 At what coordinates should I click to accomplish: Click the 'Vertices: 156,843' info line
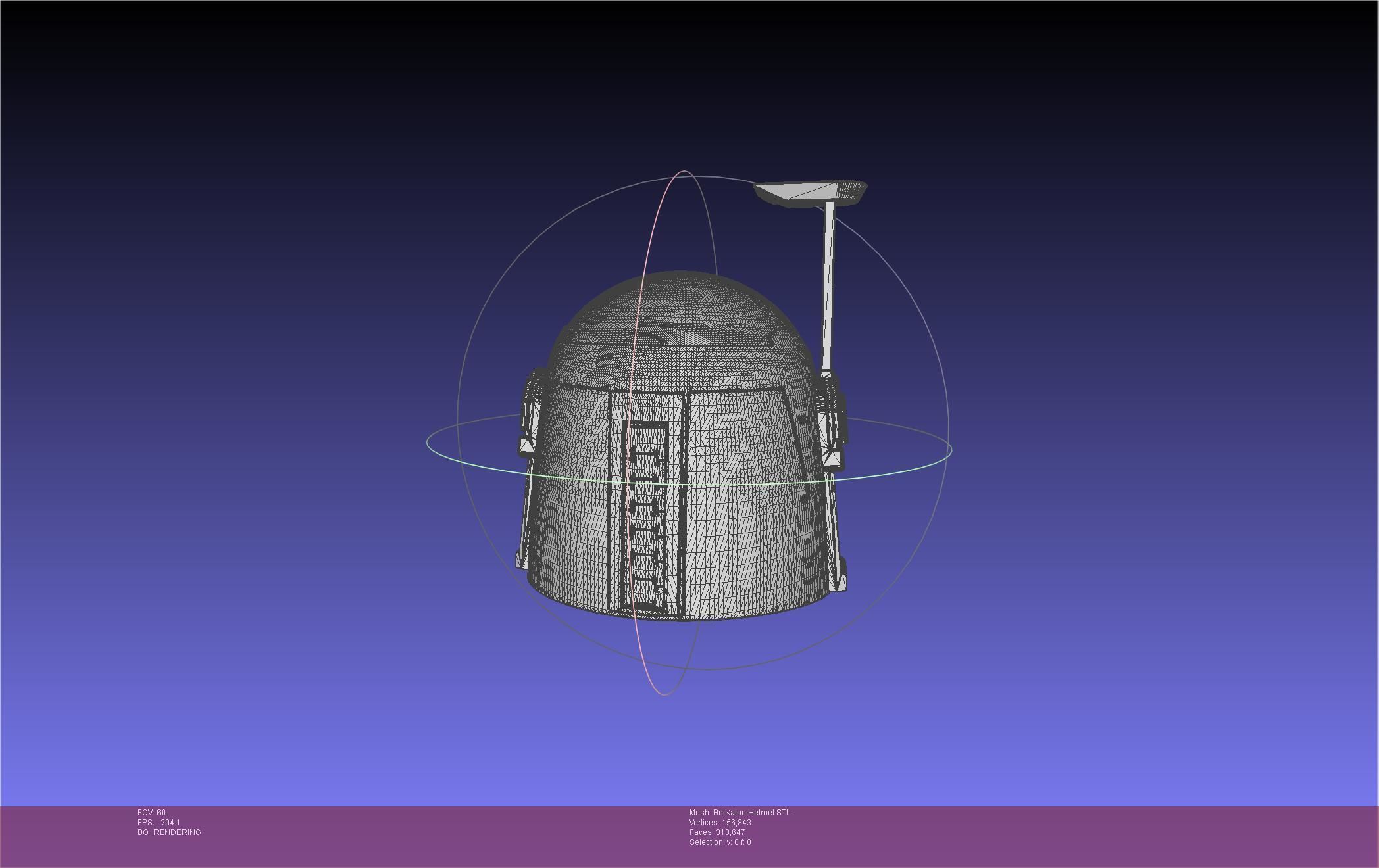tap(720, 823)
